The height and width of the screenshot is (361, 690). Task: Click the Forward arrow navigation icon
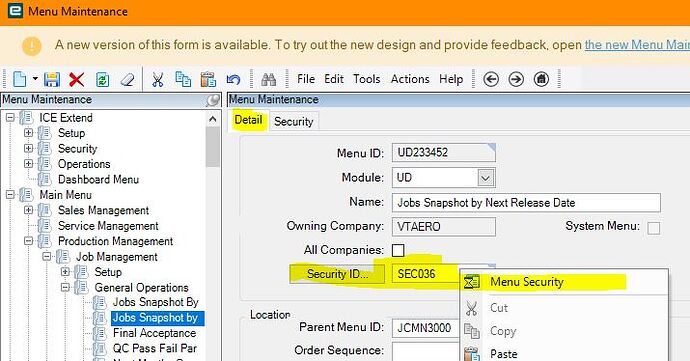pyautogui.click(x=516, y=80)
